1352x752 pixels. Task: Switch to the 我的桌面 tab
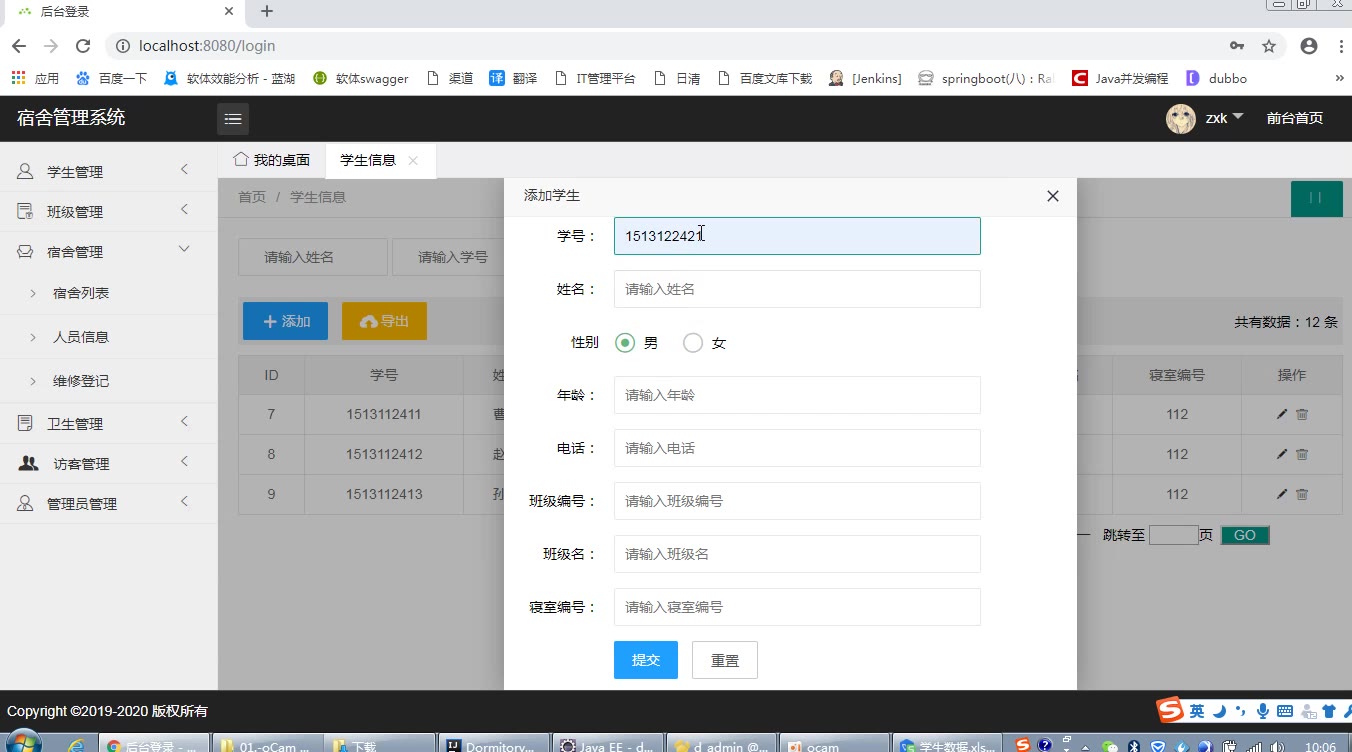(x=272, y=160)
